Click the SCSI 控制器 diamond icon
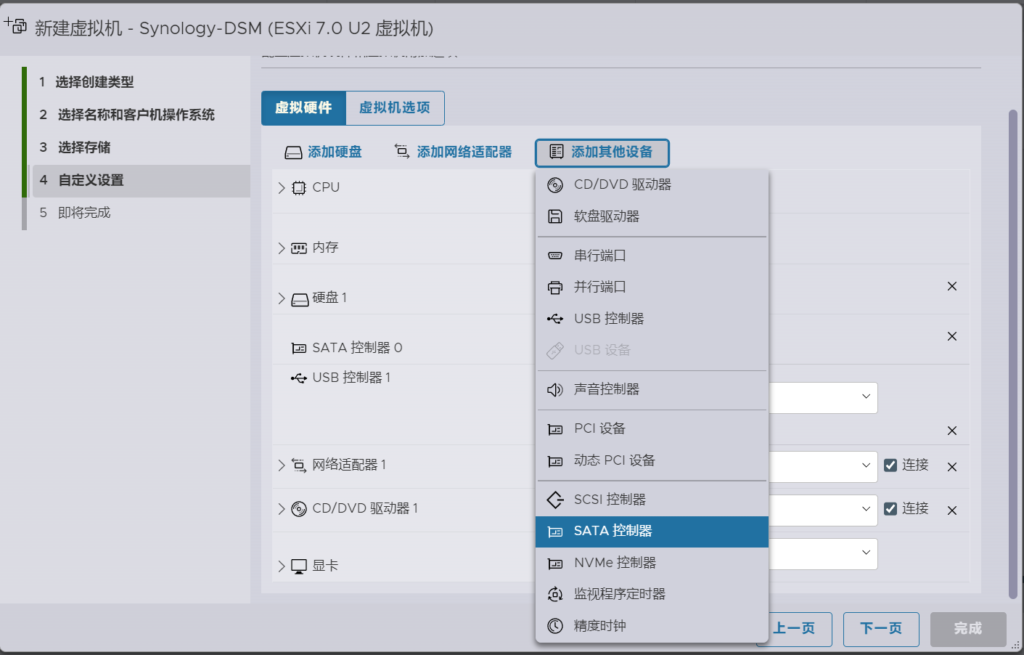1024x655 pixels. pos(554,500)
